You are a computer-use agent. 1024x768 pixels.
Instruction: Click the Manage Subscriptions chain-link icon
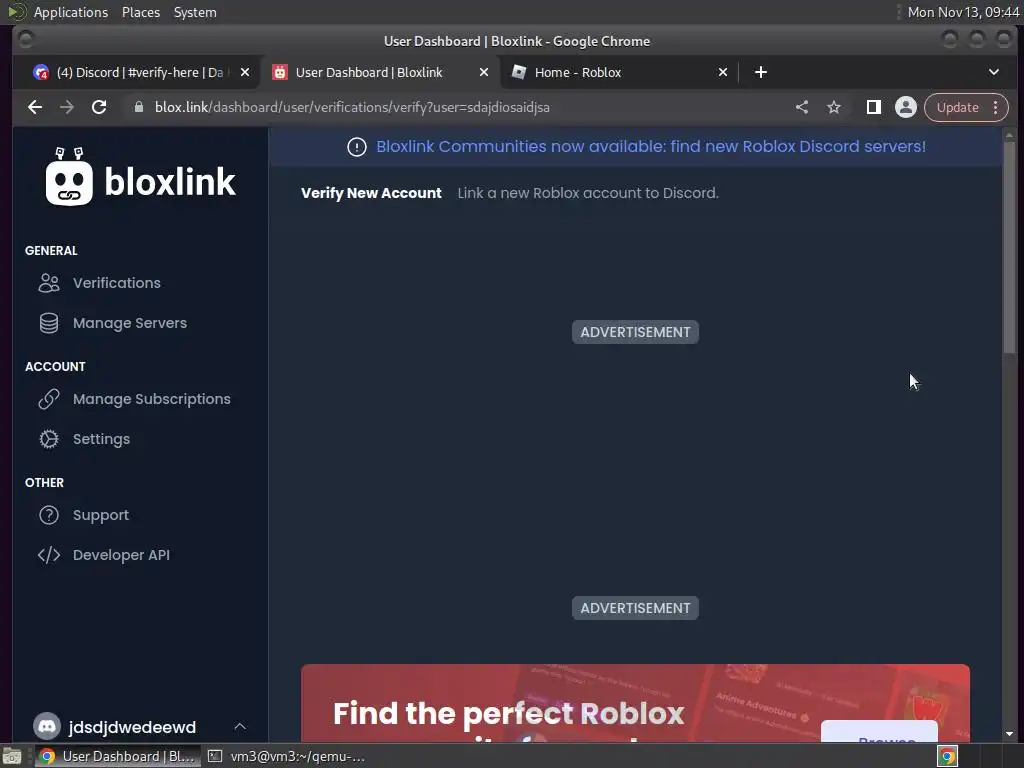[x=49, y=399]
